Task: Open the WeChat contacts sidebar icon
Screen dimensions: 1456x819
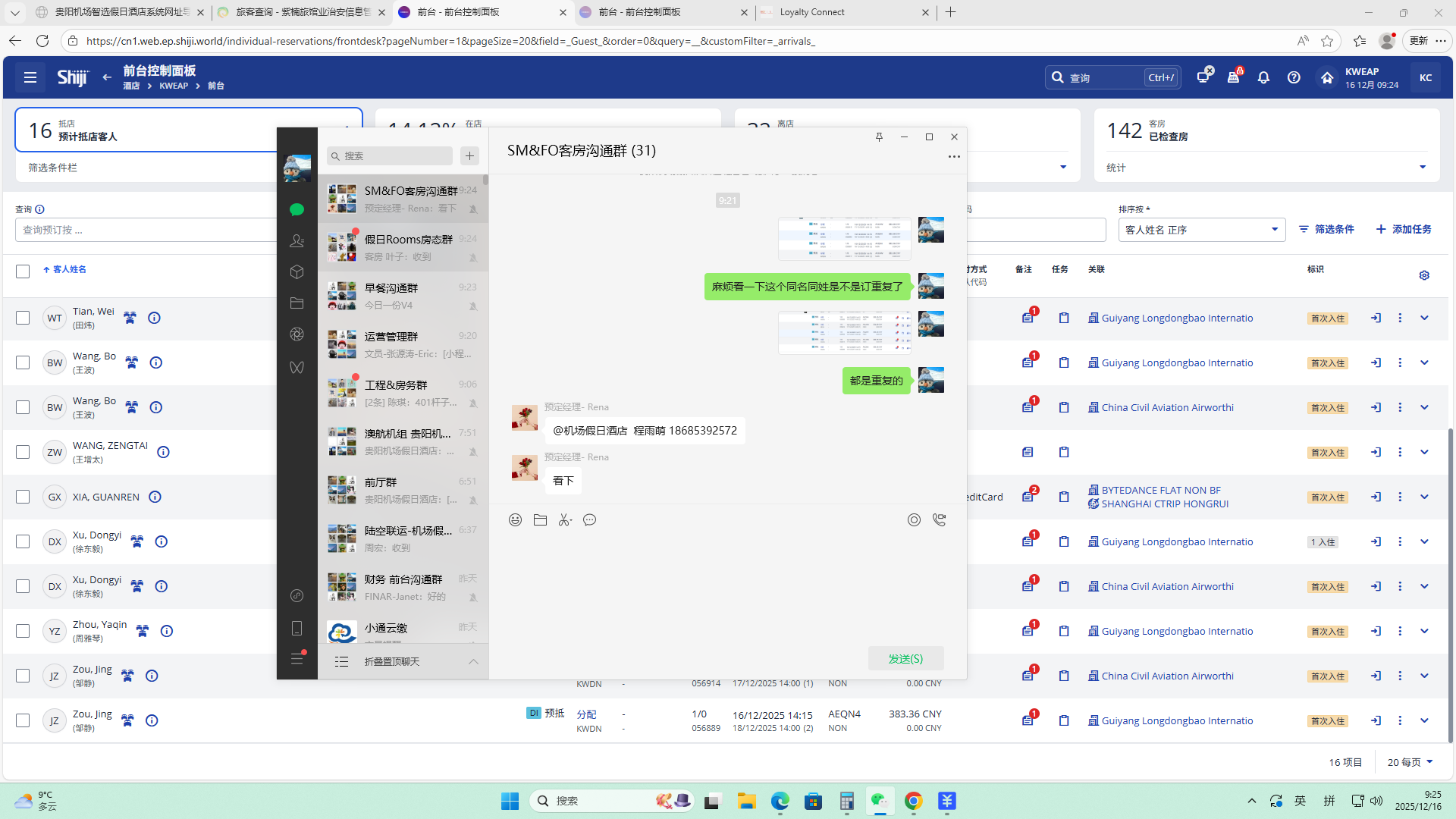Action: coord(297,241)
